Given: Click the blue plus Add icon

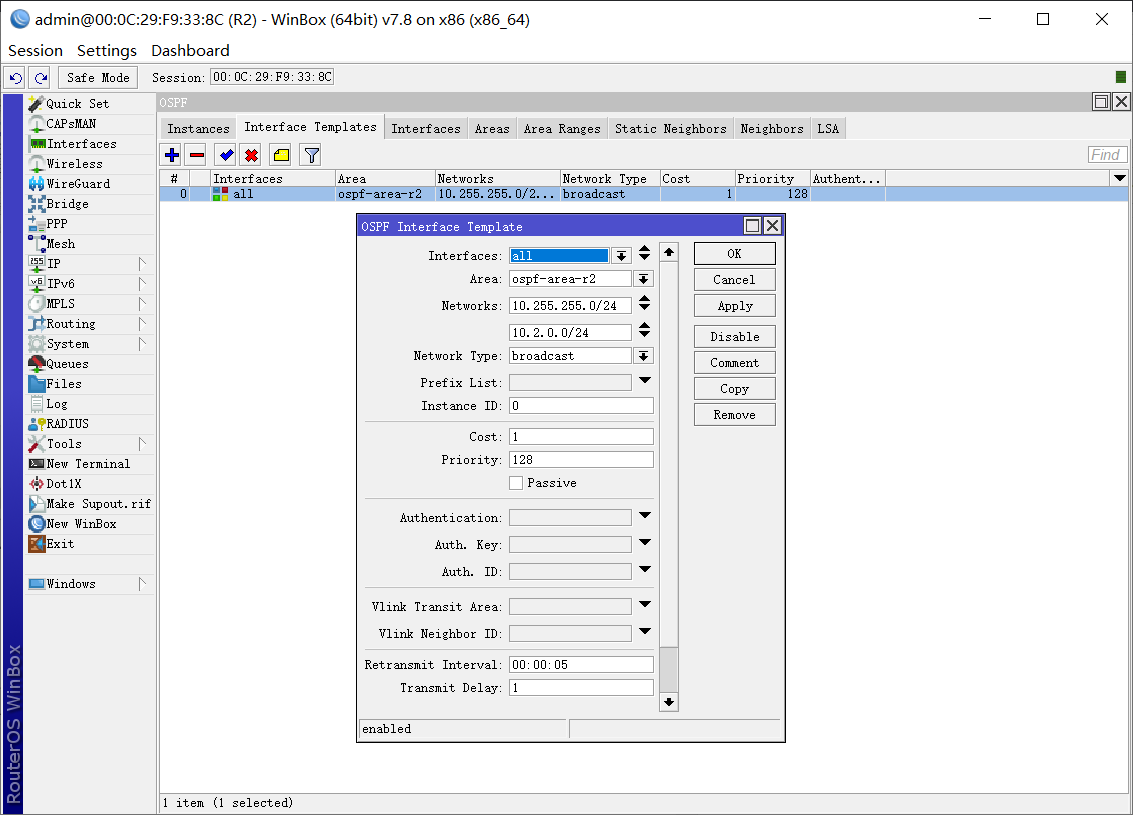Looking at the screenshot, I should (x=172, y=155).
